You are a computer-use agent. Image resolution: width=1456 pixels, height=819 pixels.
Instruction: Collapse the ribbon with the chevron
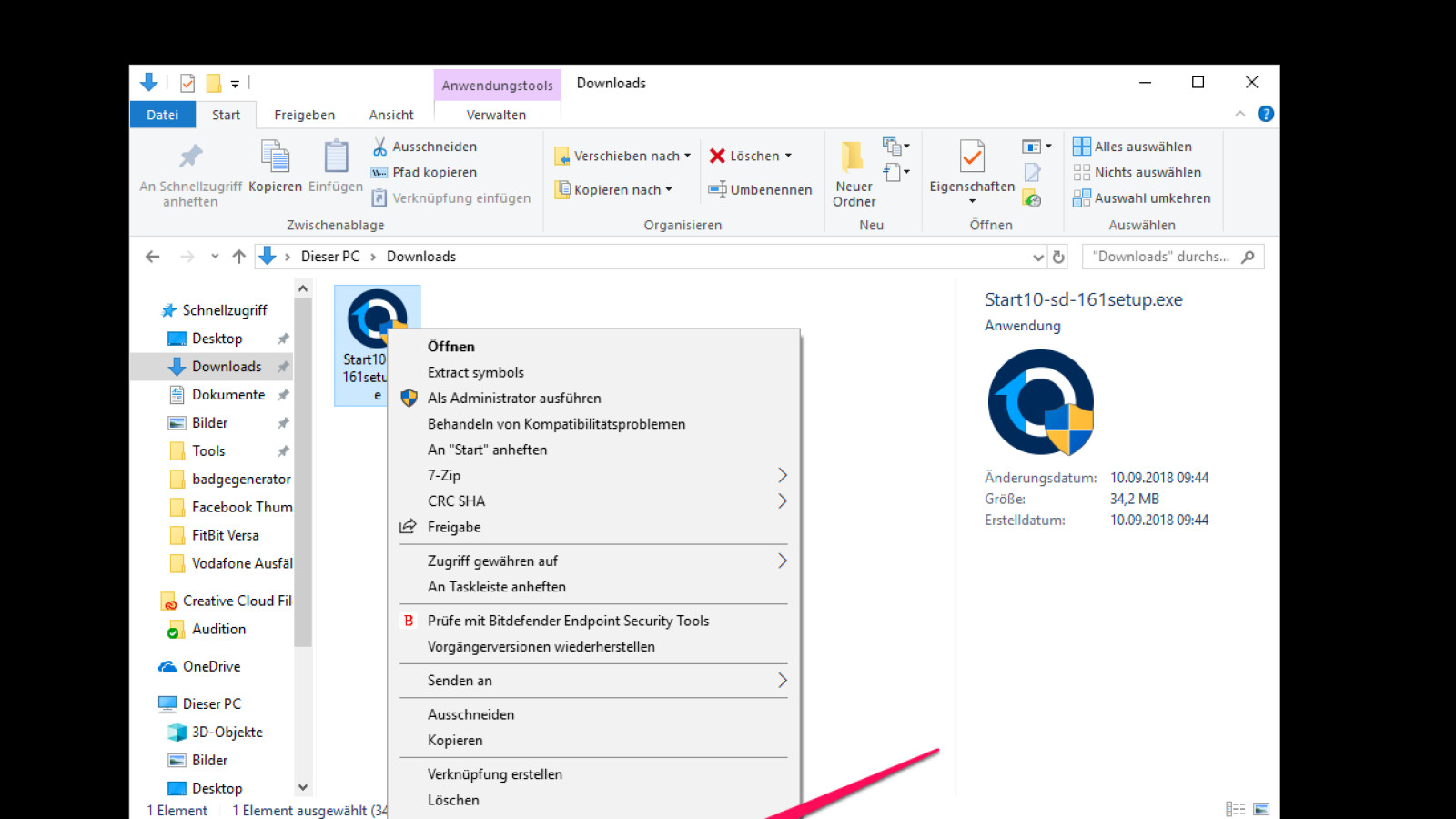point(1239,114)
